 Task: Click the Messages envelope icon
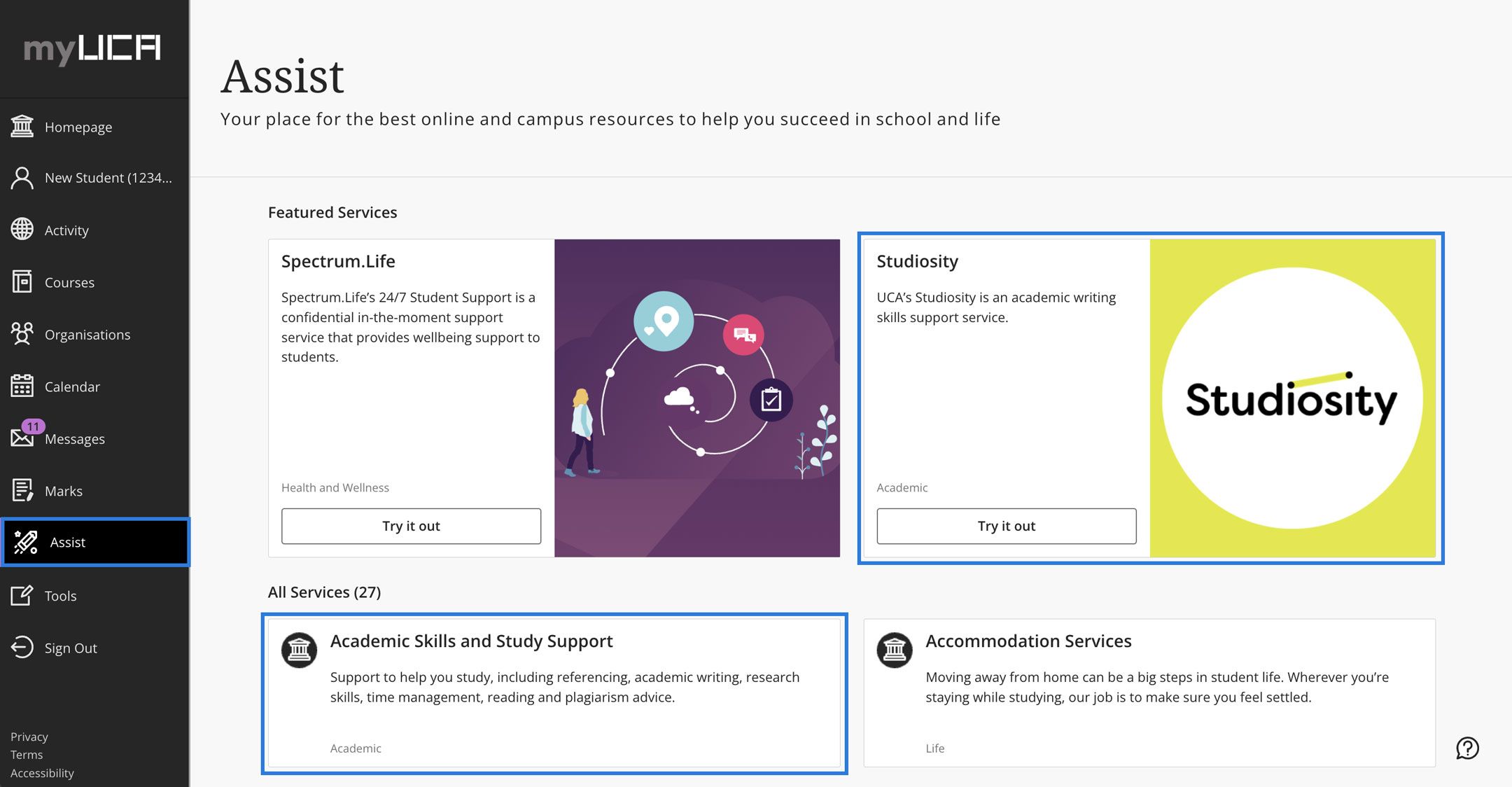coord(22,439)
